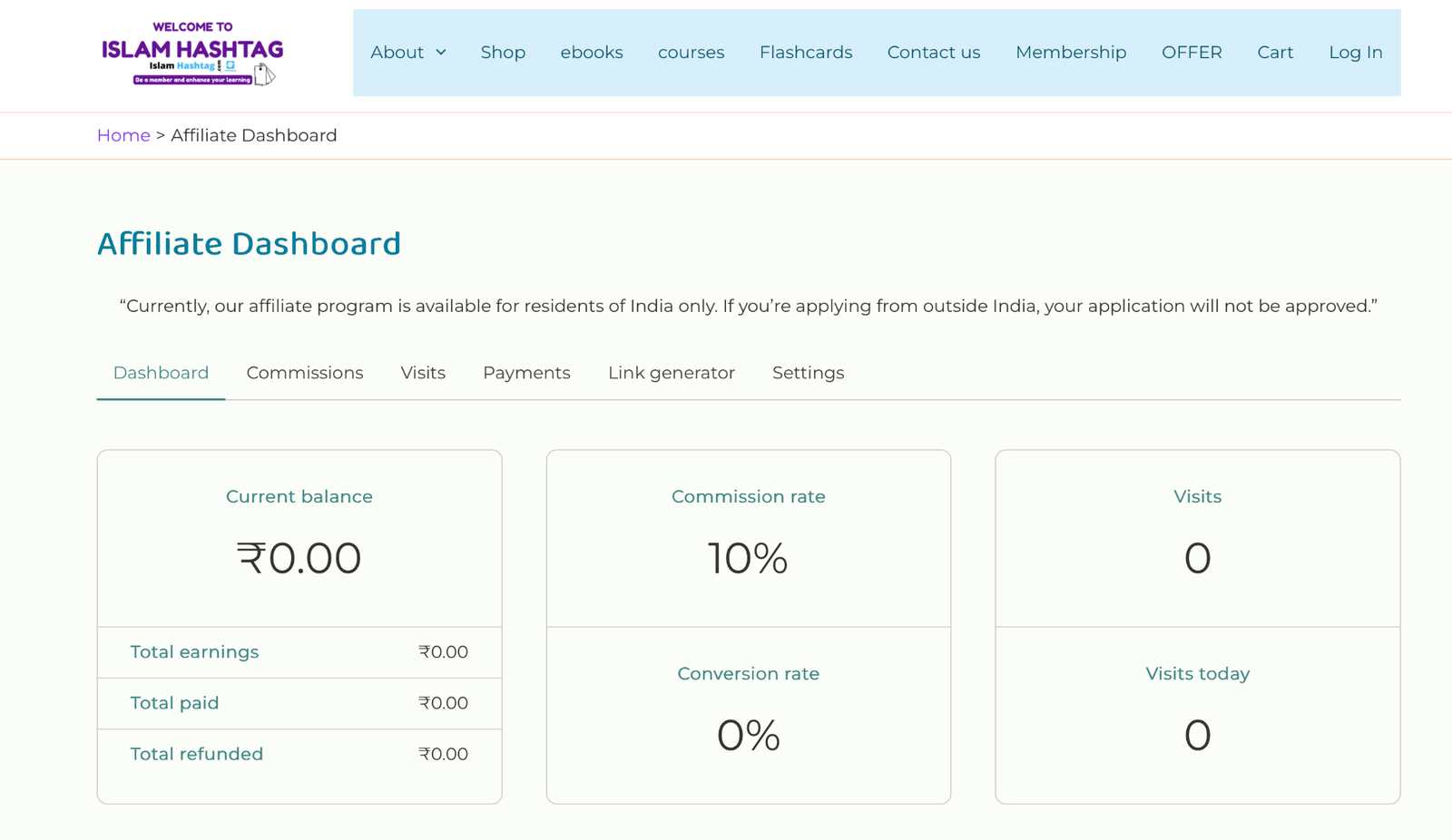Click the Visits card label
This screenshot has height=840, width=1452.
click(1198, 496)
